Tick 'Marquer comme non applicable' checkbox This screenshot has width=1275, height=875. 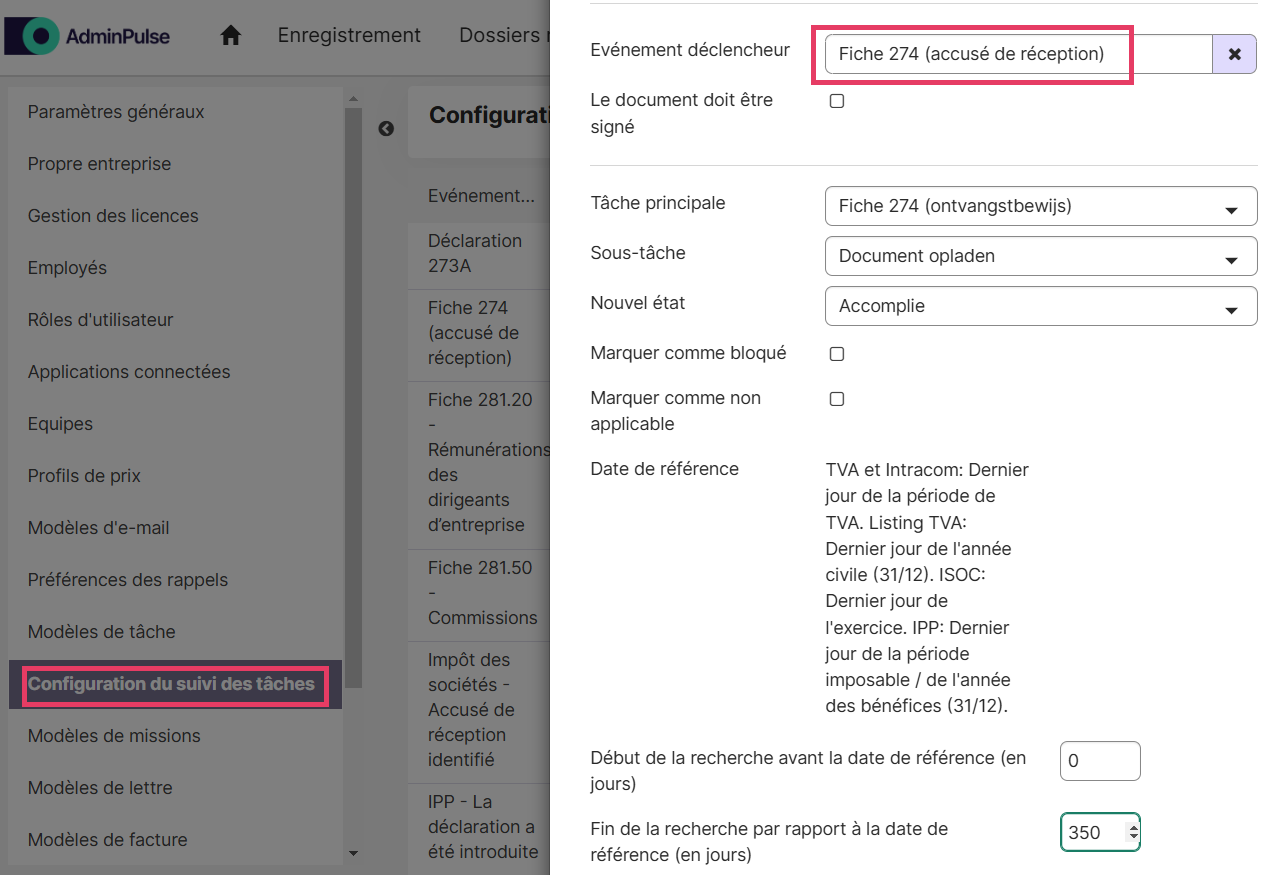(837, 399)
